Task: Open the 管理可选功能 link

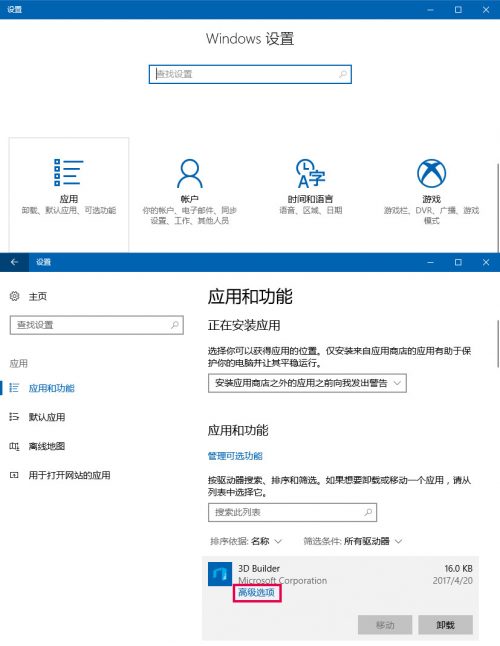Action: pos(235,456)
